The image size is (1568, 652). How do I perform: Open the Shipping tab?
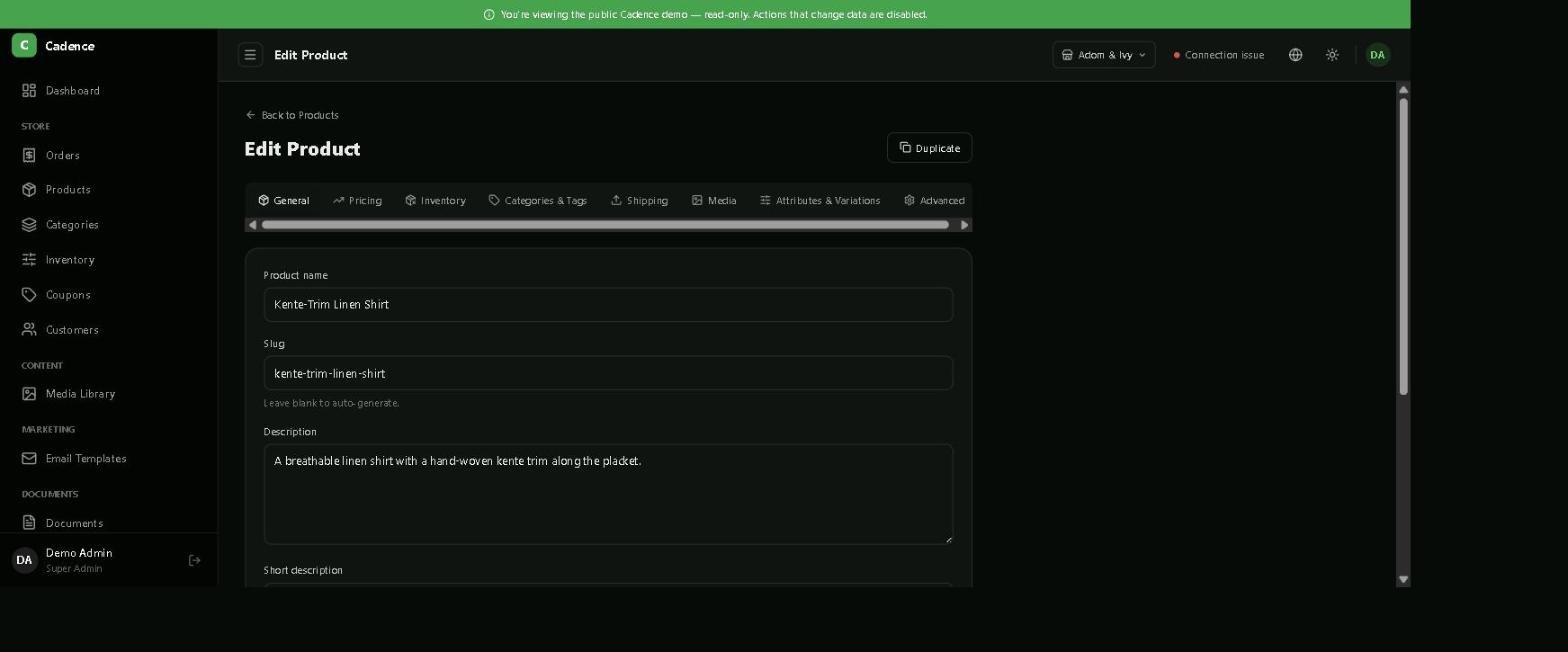pos(639,201)
